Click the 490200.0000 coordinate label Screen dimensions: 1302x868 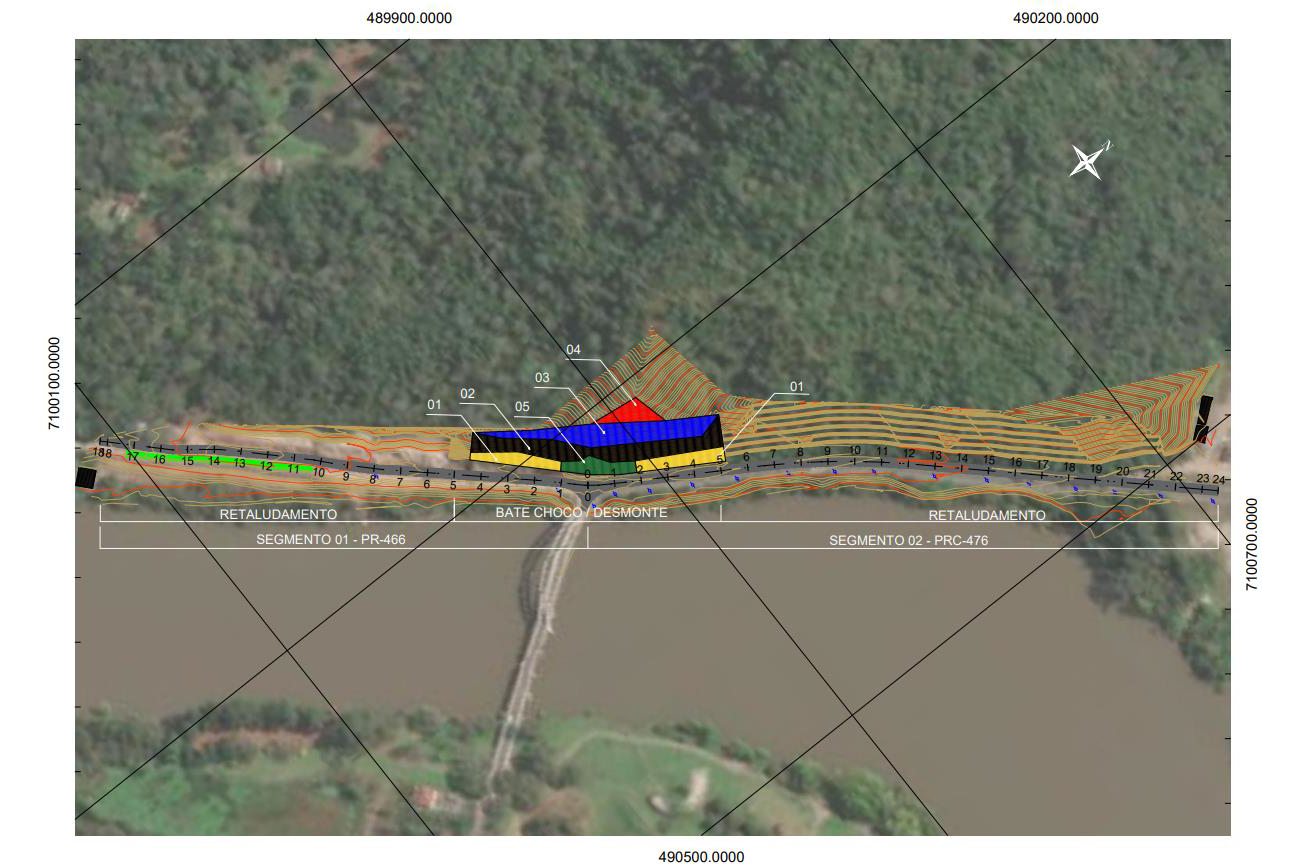[1055, 18]
